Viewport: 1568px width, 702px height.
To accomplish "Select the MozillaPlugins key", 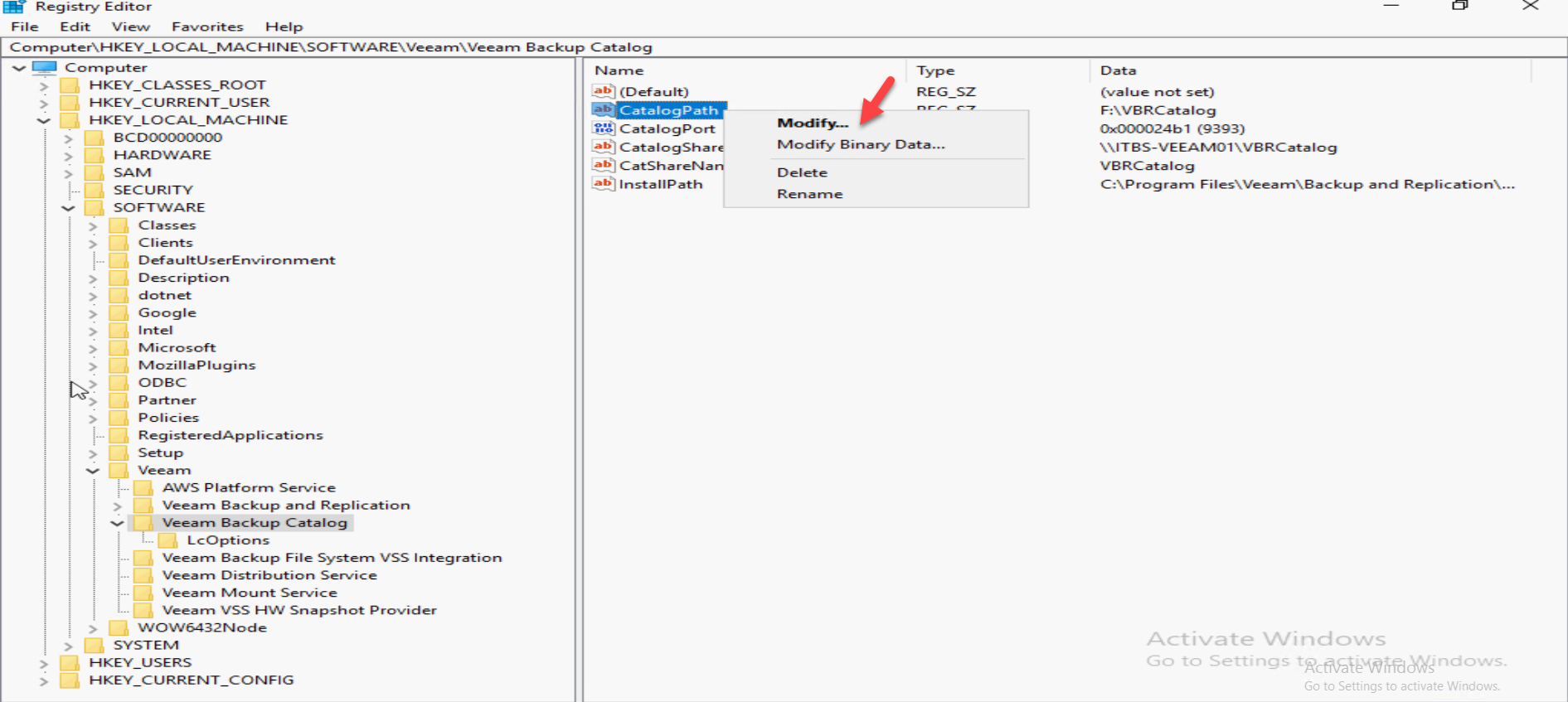I will click(197, 365).
